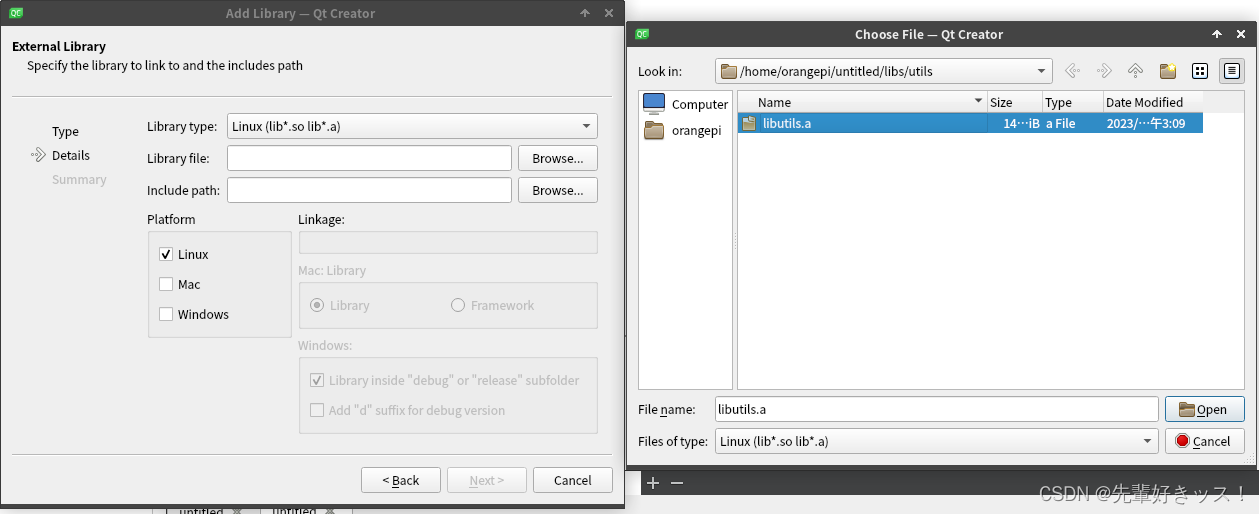Go to parent directory
The image size is (1259, 514).
1135,71
